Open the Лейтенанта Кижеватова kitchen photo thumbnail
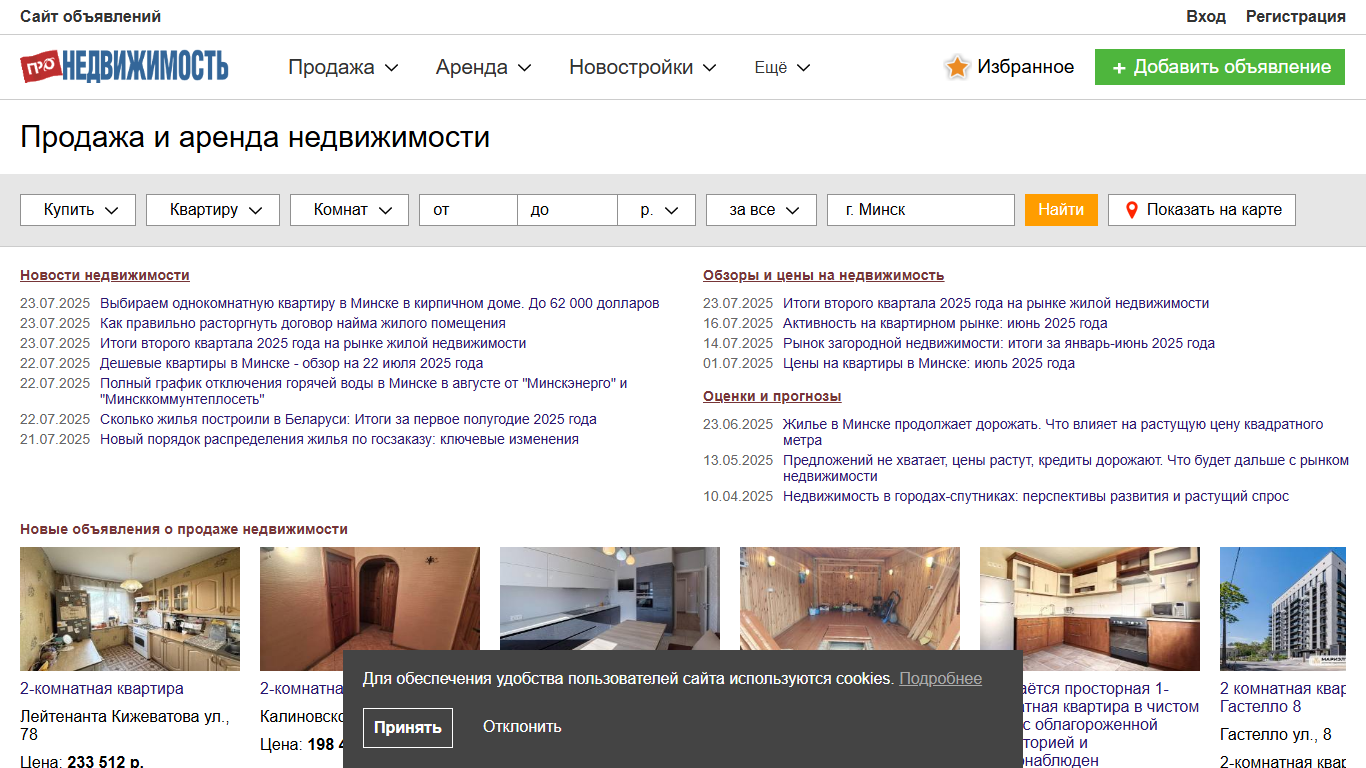This screenshot has height=768, width=1366. [130, 609]
